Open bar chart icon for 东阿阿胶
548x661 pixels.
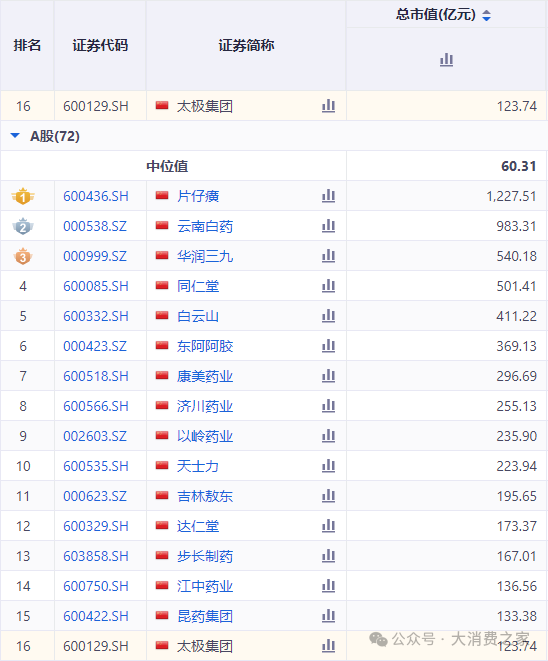[328, 346]
